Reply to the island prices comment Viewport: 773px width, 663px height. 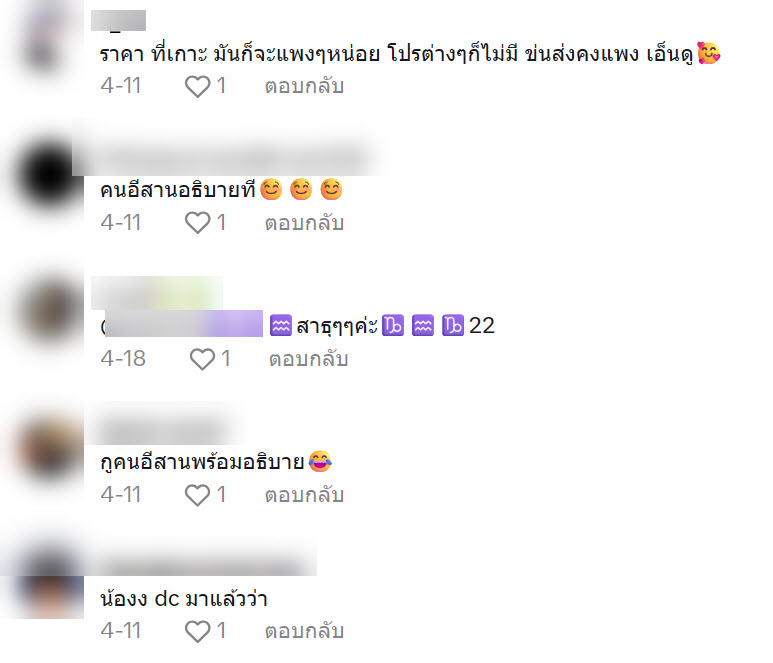coord(304,86)
